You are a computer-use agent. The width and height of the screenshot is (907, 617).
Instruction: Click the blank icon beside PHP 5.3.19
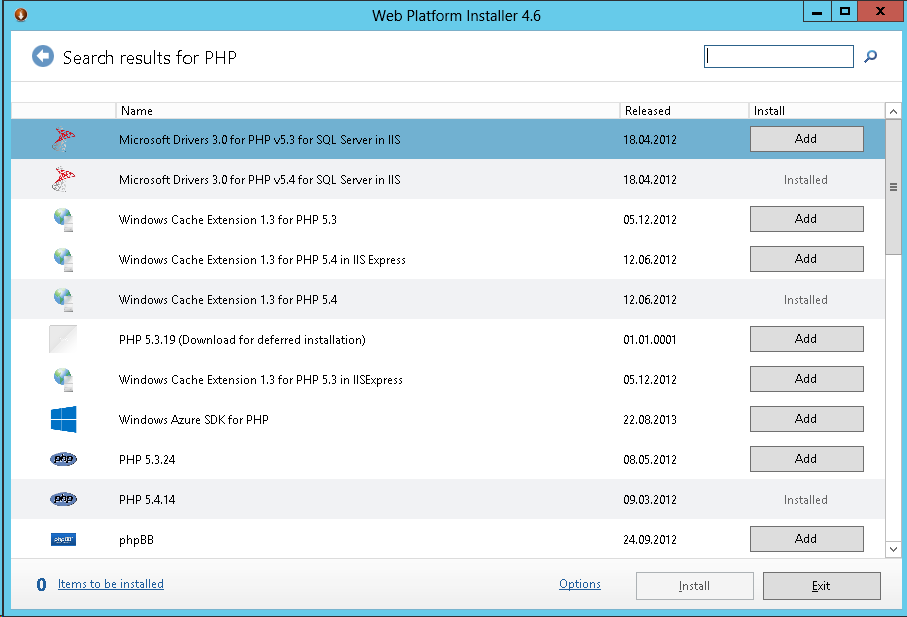pyautogui.click(x=63, y=339)
